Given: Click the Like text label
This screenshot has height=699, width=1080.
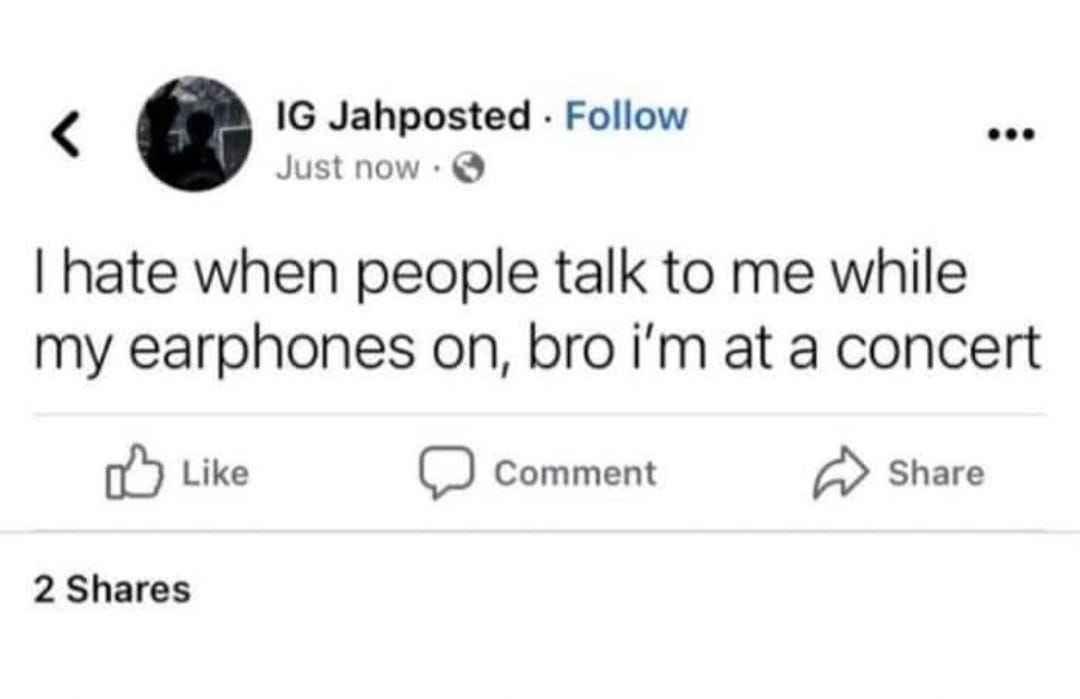Looking at the screenshot, I should coord(215,473).
